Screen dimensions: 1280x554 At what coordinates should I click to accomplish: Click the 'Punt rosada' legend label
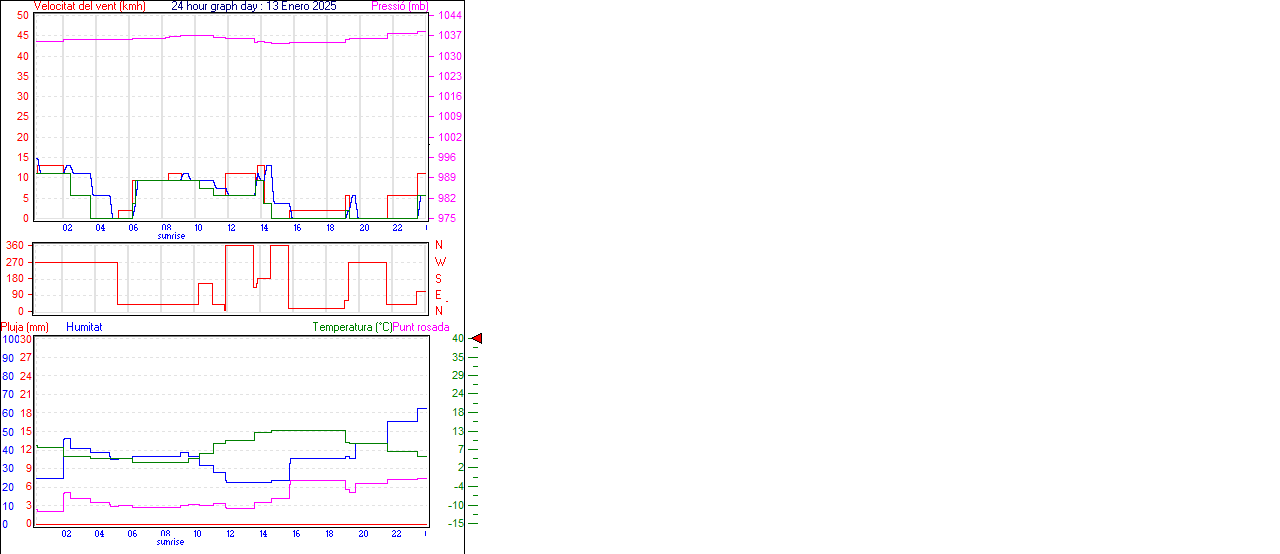pyautogui.click(x=421, y=327)
